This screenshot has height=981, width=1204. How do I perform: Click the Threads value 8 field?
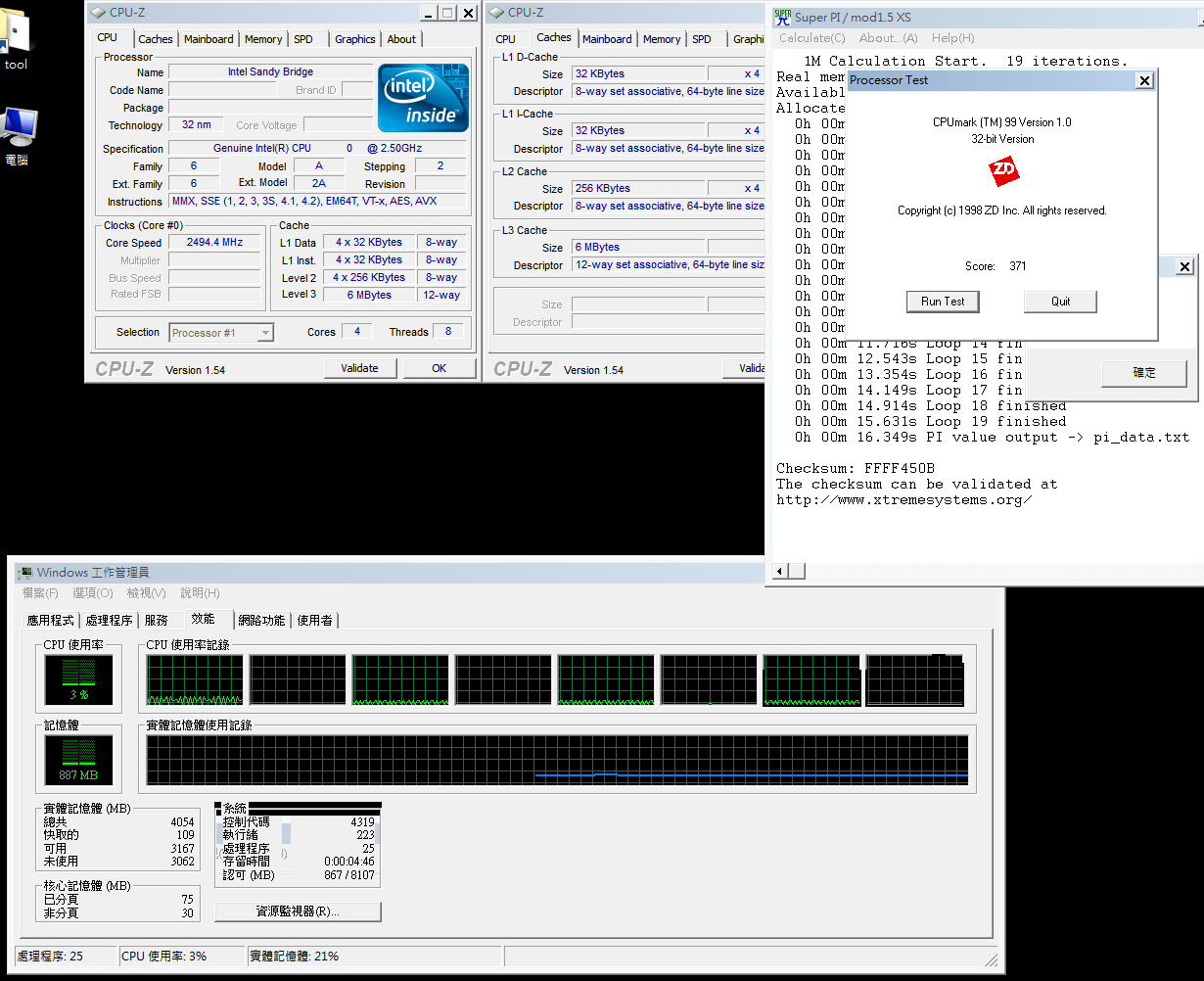(448, 332)
